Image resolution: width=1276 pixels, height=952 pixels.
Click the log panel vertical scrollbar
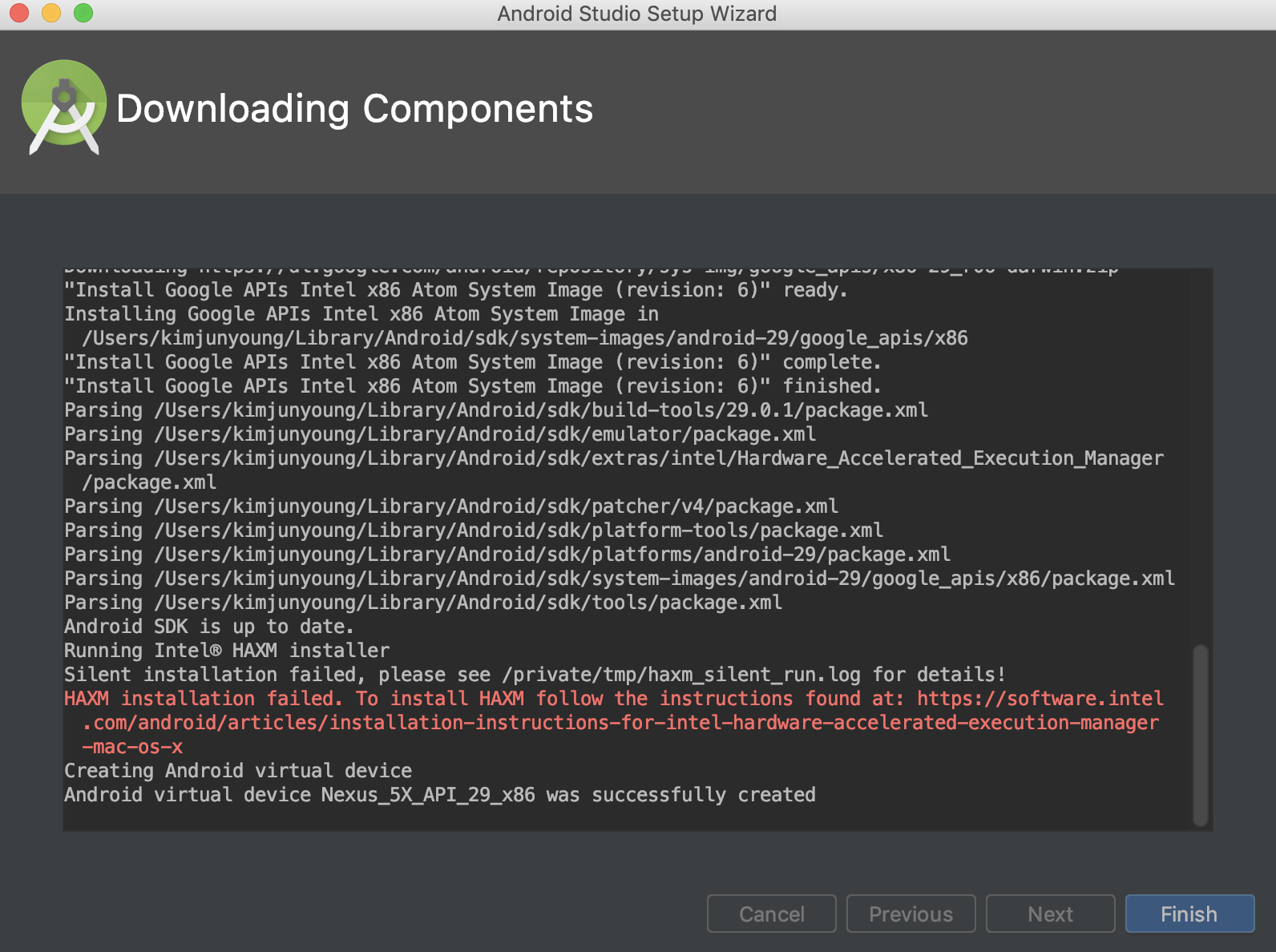tap(1200, 735)
